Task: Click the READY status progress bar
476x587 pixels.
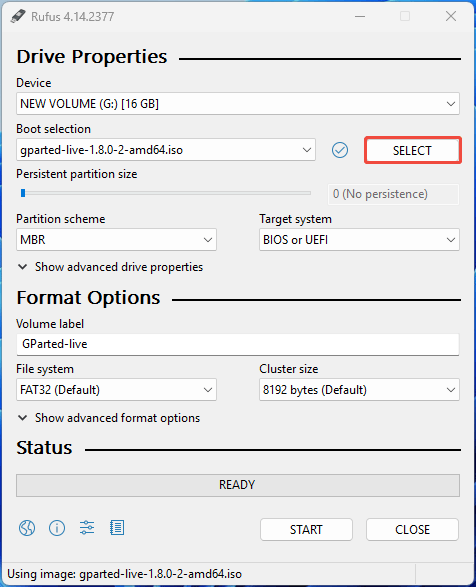Action: click(x=238, y=485)
